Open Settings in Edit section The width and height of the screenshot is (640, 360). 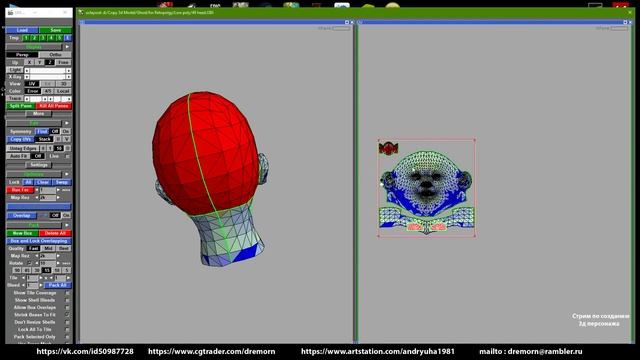tap(39, 165)
